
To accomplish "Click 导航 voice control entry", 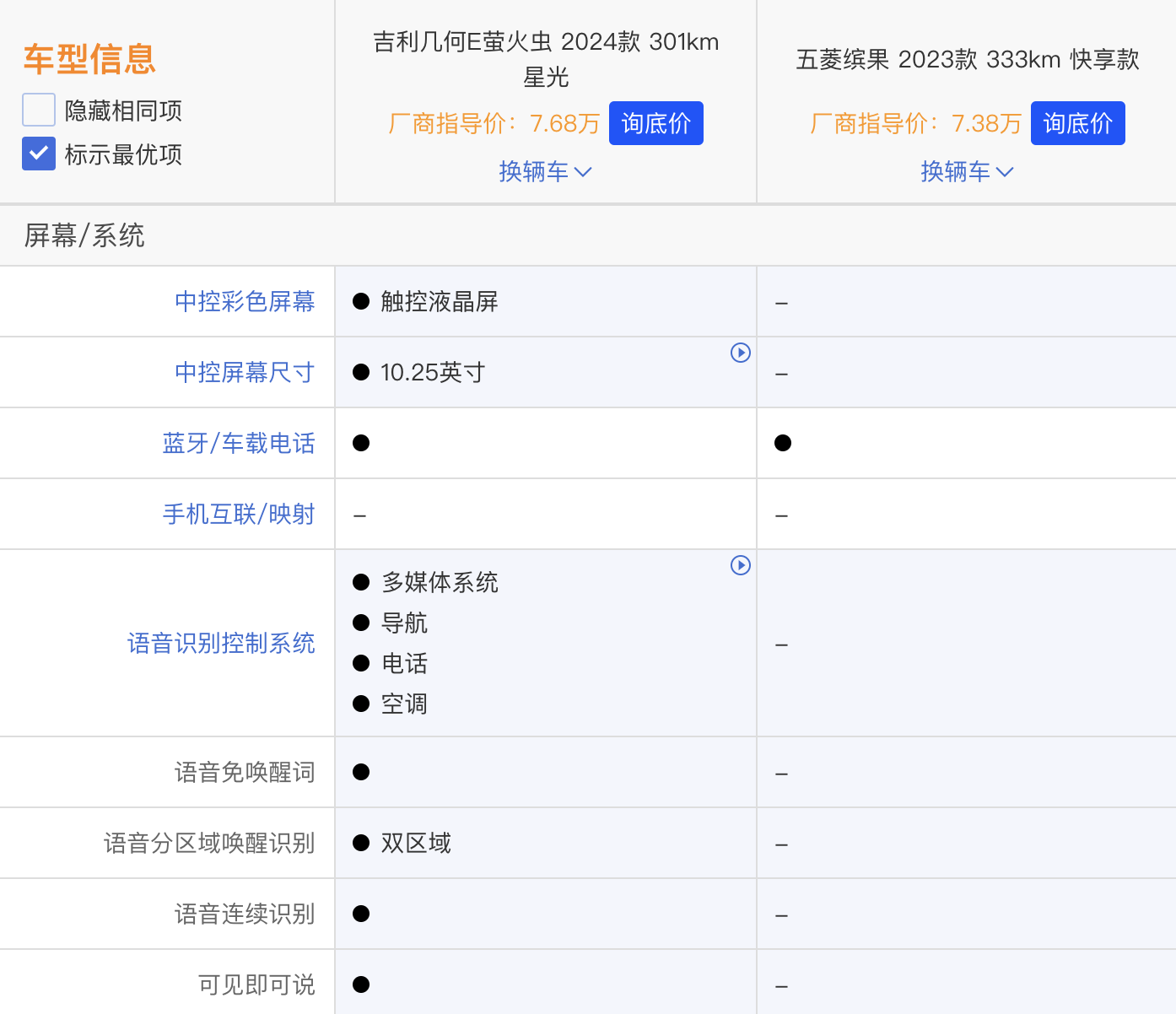I will pos(404,623).
